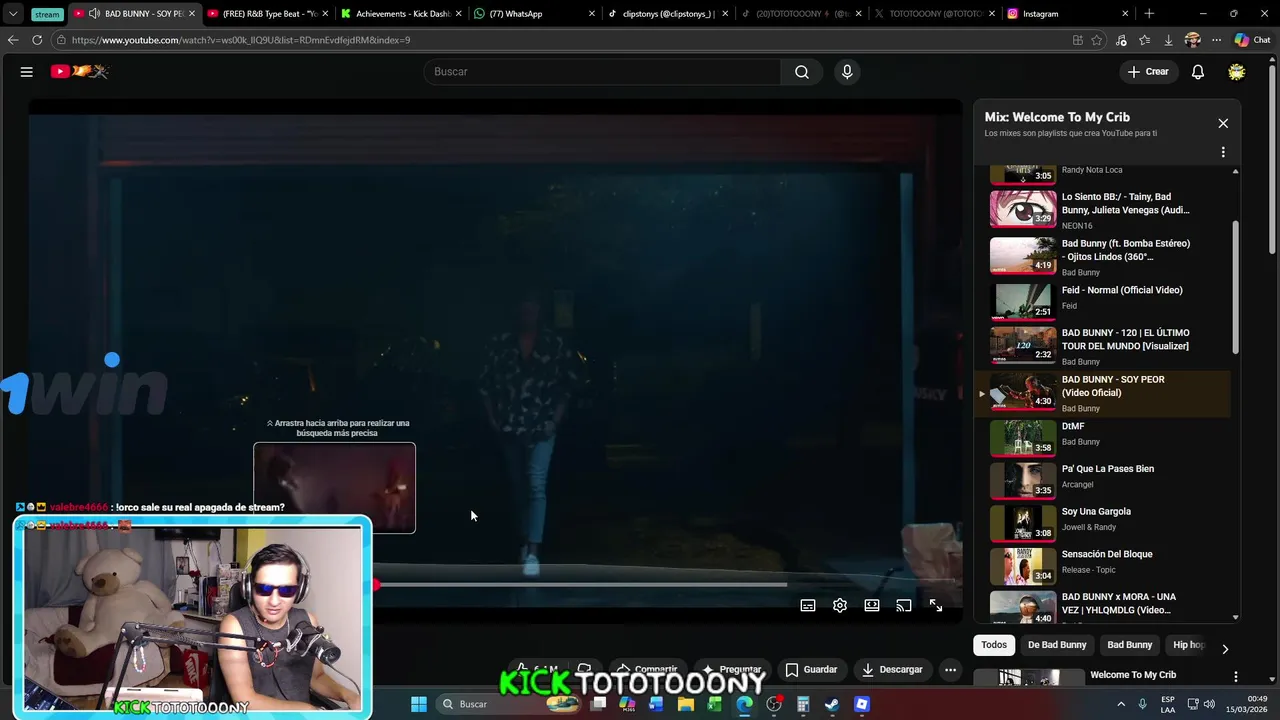Focus the YouTube Buscar search field
The height and width of the screenshot is (720, 1280).
pos(602,72)
